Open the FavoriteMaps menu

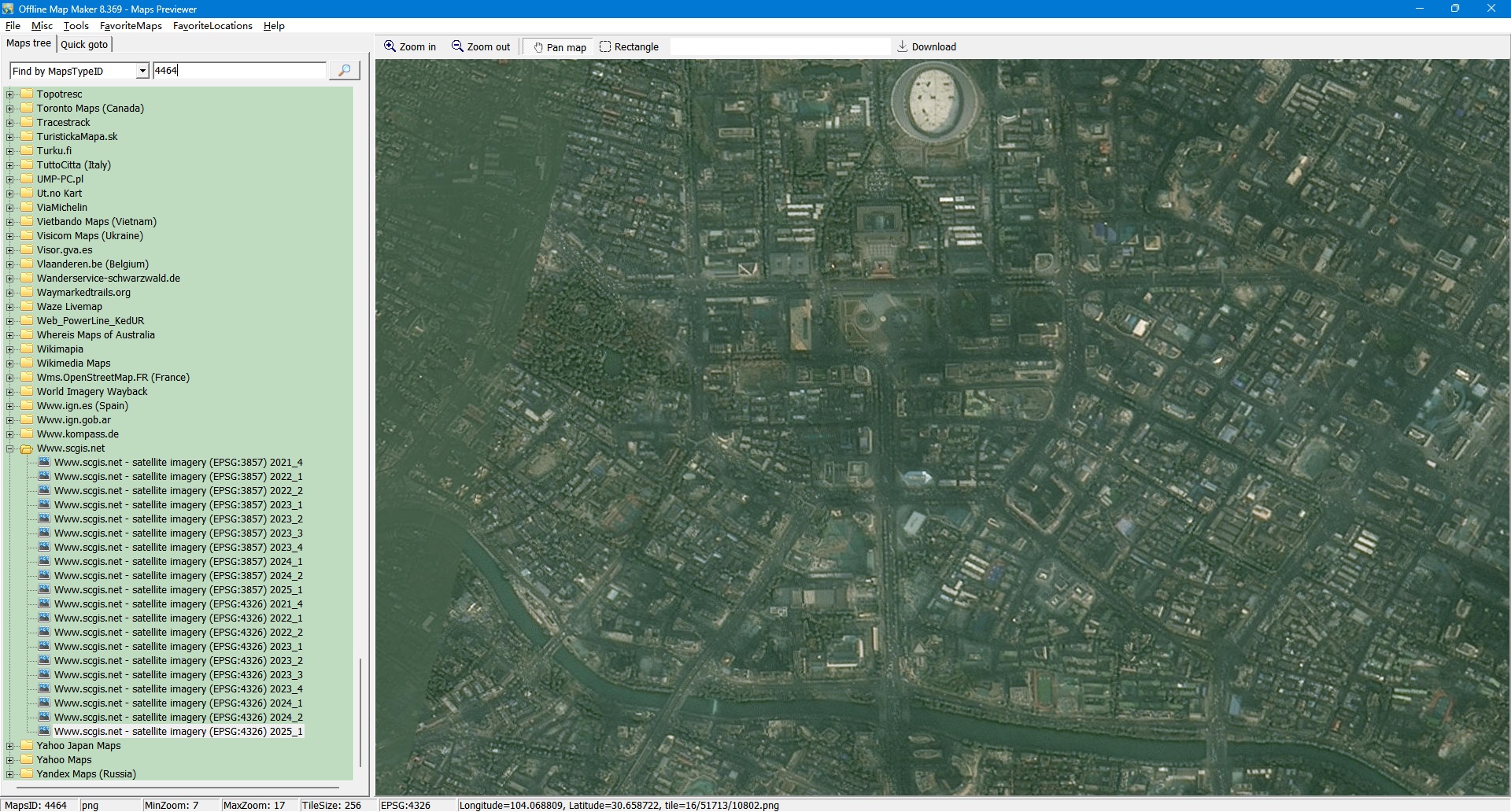(x=131, y=26)
